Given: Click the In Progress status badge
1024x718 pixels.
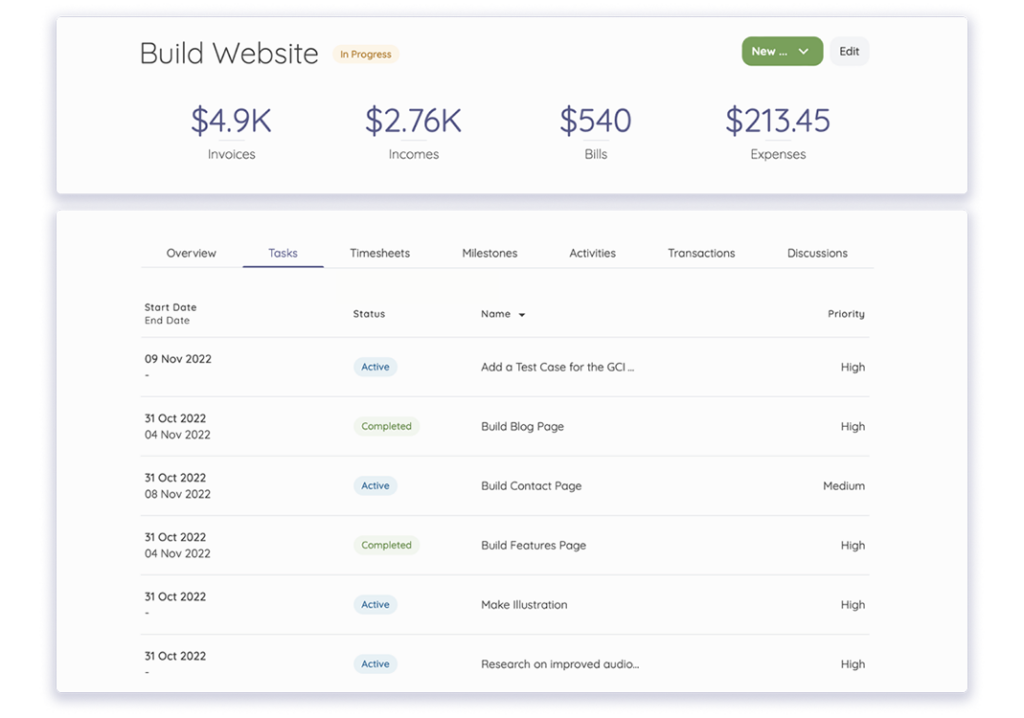Looking at the screenshot, I should point(365,54).
